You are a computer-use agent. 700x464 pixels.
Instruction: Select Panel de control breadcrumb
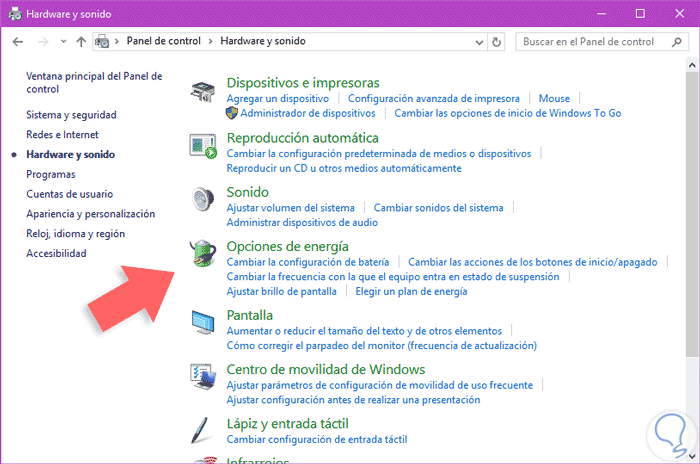163,41
